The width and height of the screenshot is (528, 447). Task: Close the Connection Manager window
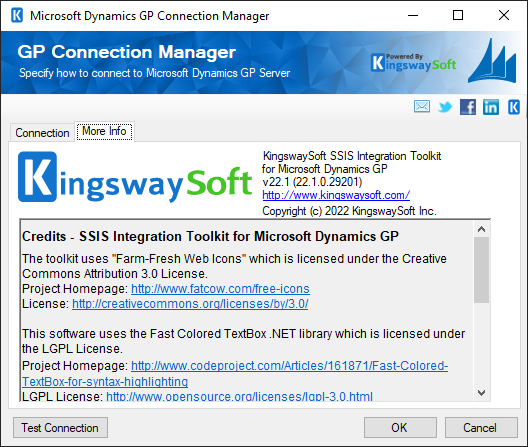[x=504, y=15]
